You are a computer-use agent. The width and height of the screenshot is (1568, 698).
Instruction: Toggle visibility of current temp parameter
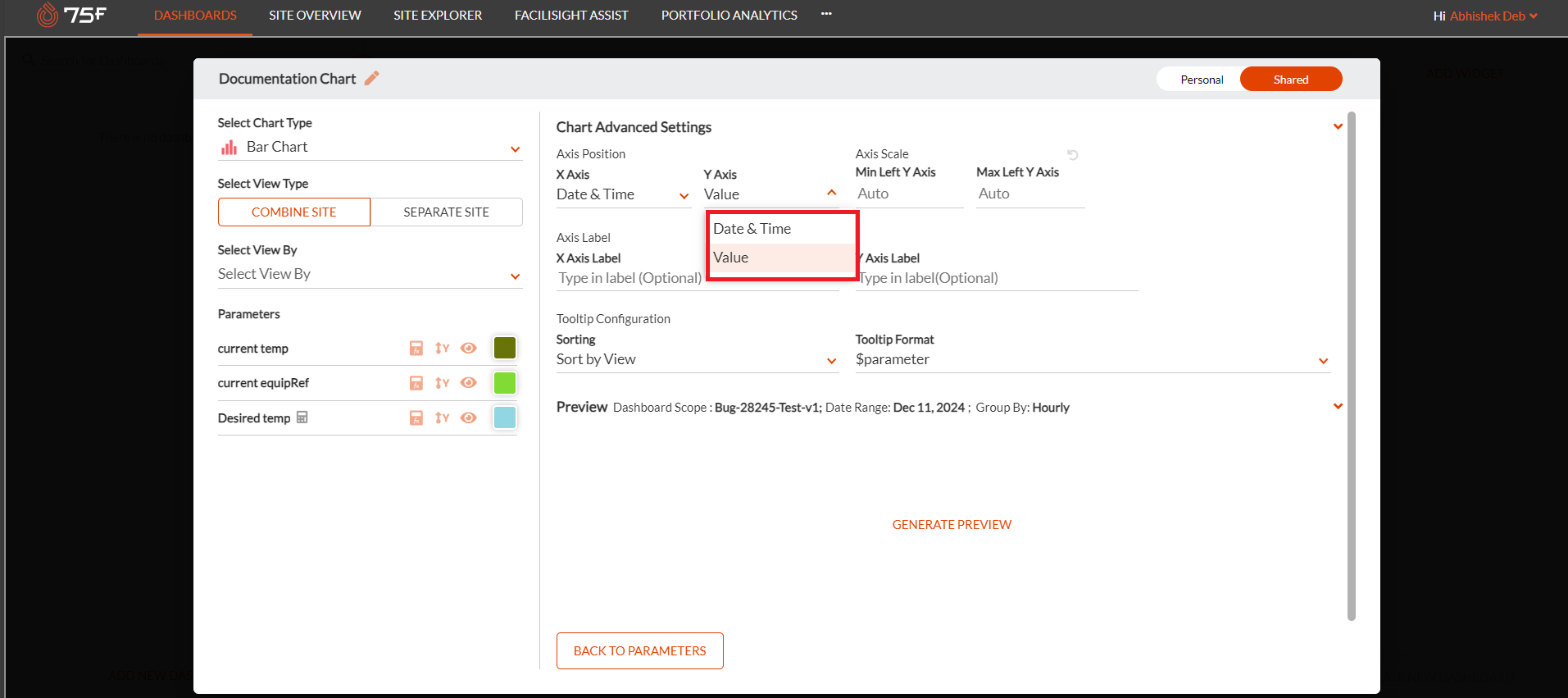(x=469, y=349)
